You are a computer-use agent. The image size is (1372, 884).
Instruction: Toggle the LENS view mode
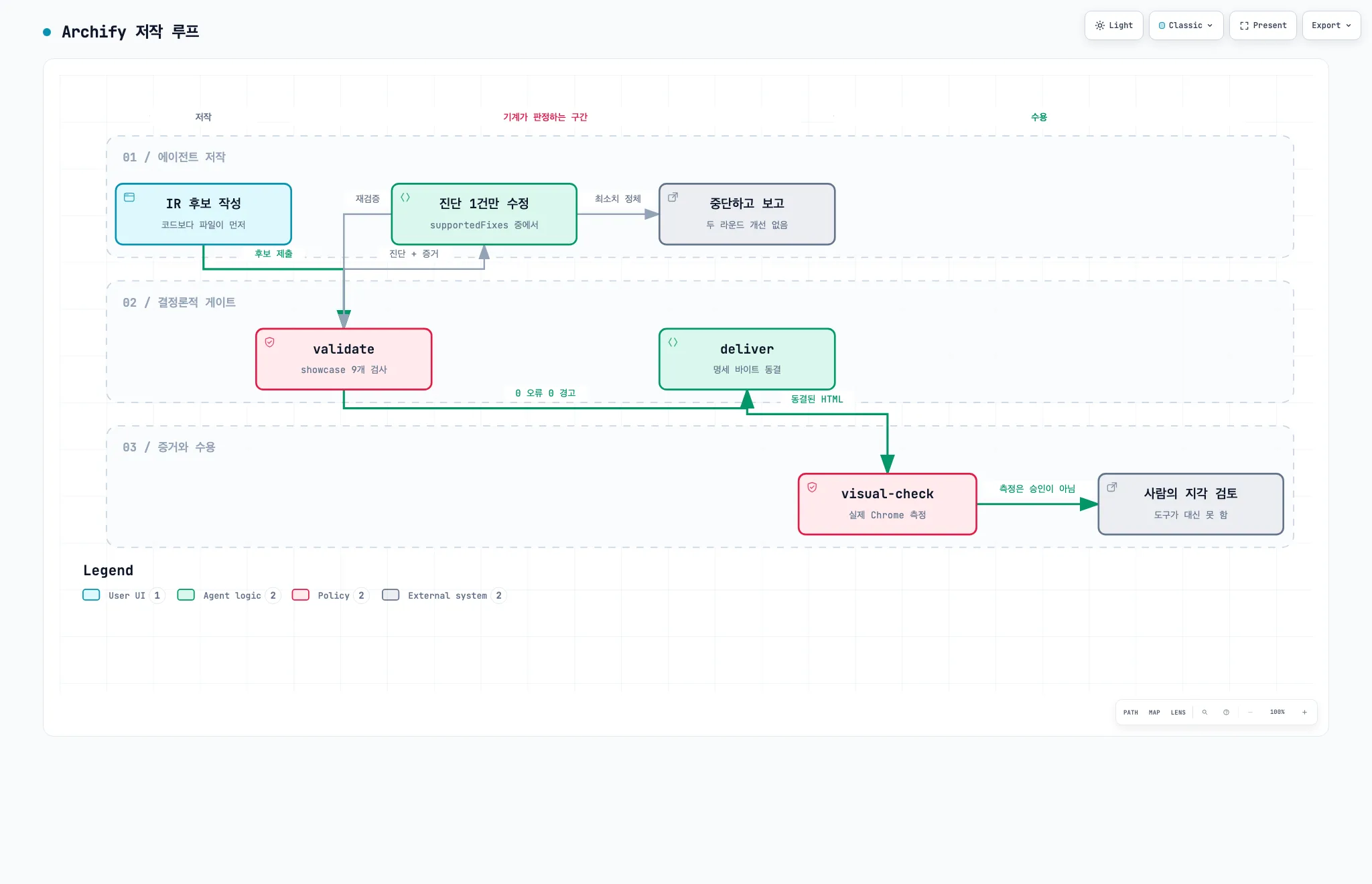(x=1178, y=712)
